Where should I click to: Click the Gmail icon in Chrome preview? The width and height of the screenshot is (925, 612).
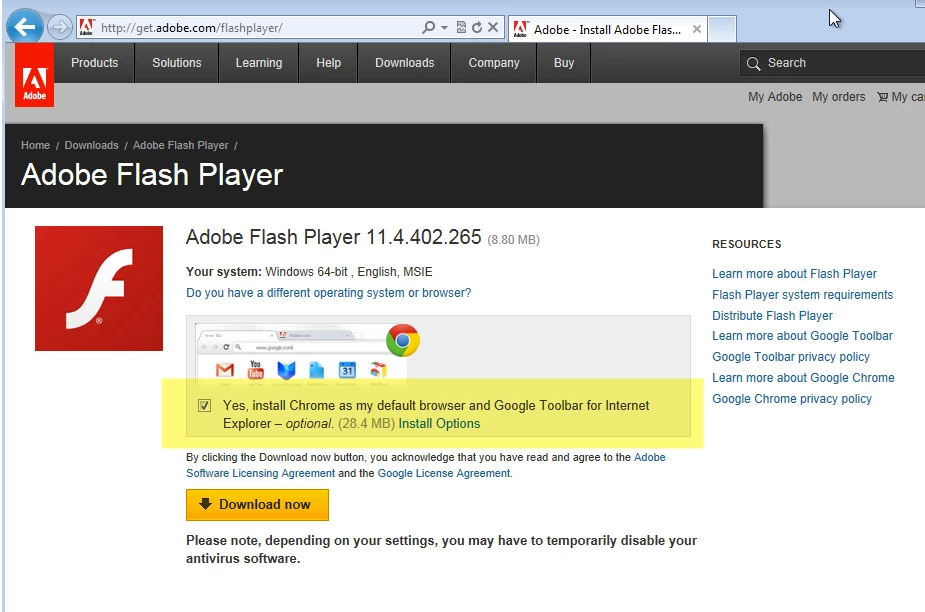pos(225,370)
